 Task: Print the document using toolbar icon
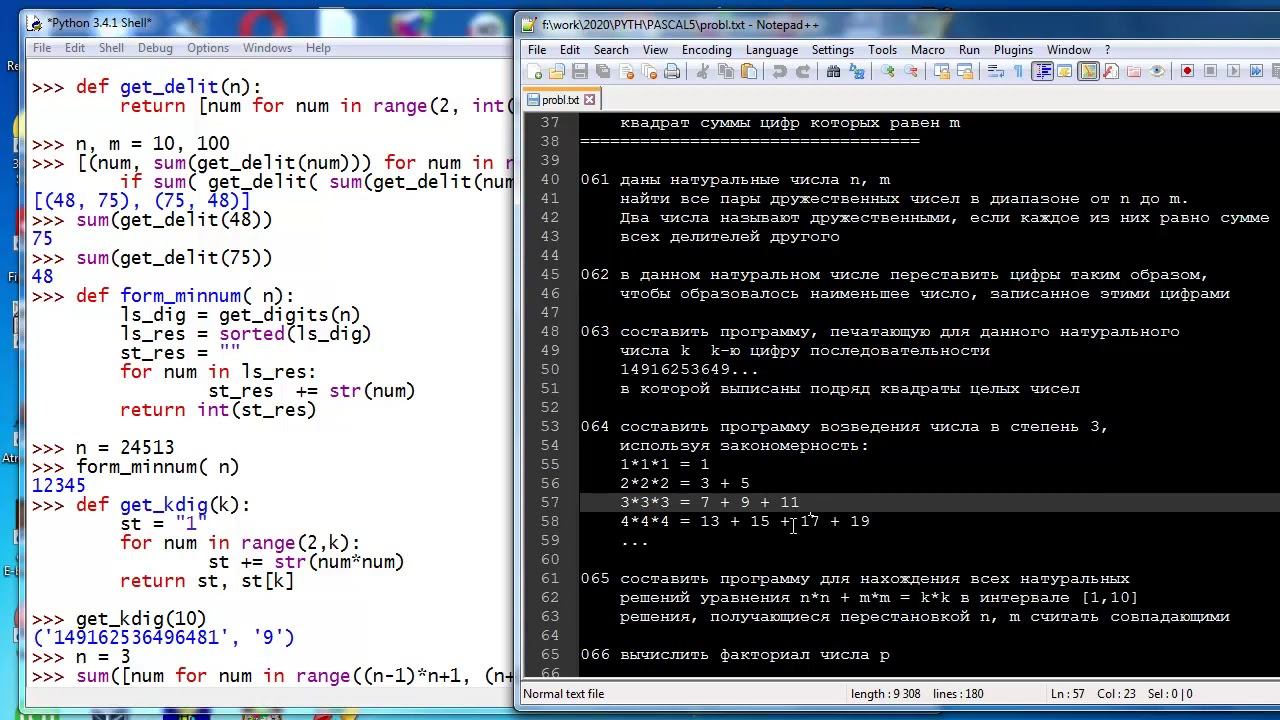point(672,71)
